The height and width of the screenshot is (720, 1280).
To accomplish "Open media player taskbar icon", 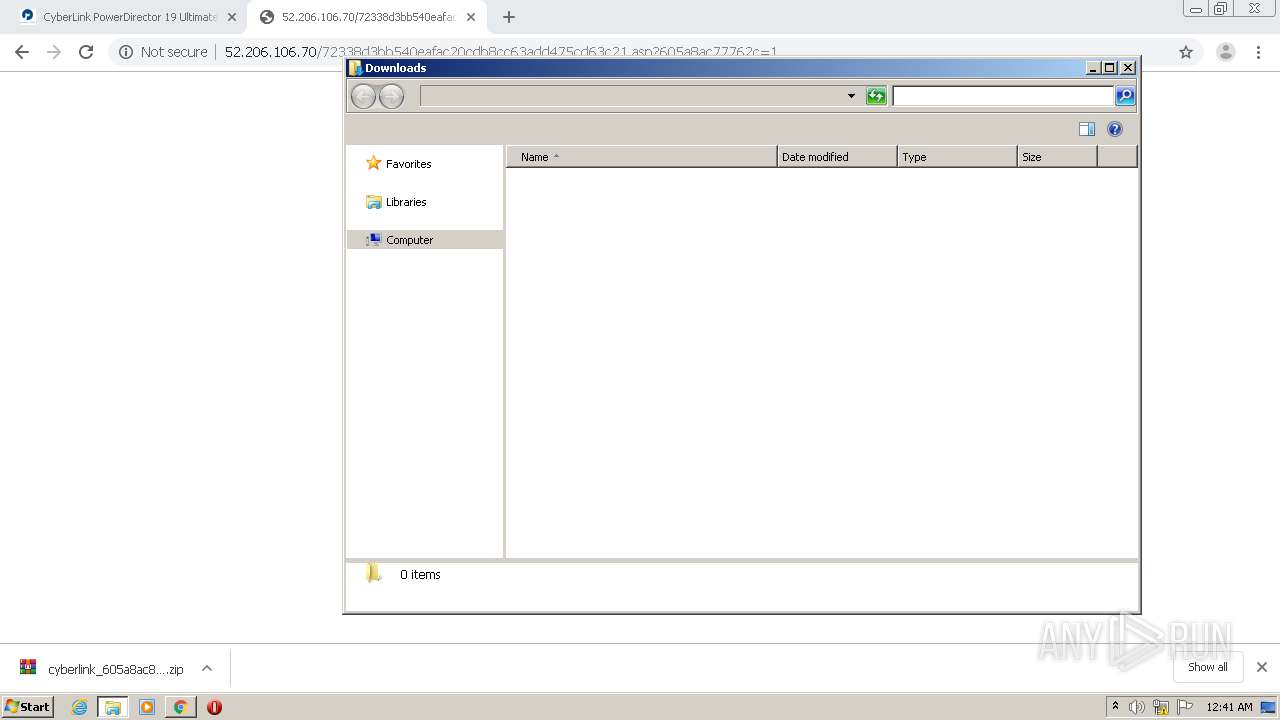I will point(147,707).
